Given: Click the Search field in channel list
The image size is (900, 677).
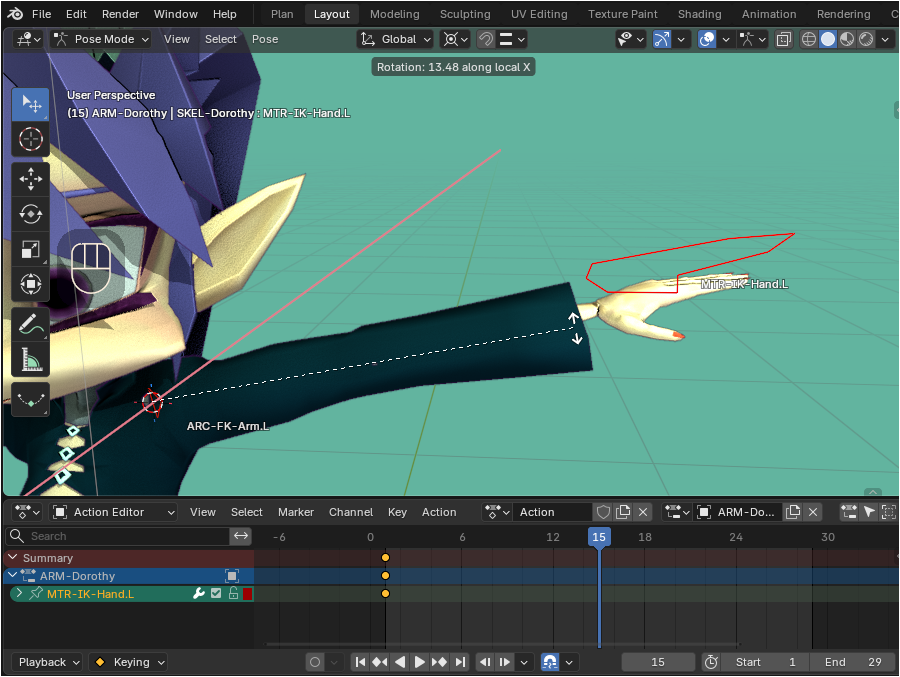Looking at the screenshot, I should point(118,536).
